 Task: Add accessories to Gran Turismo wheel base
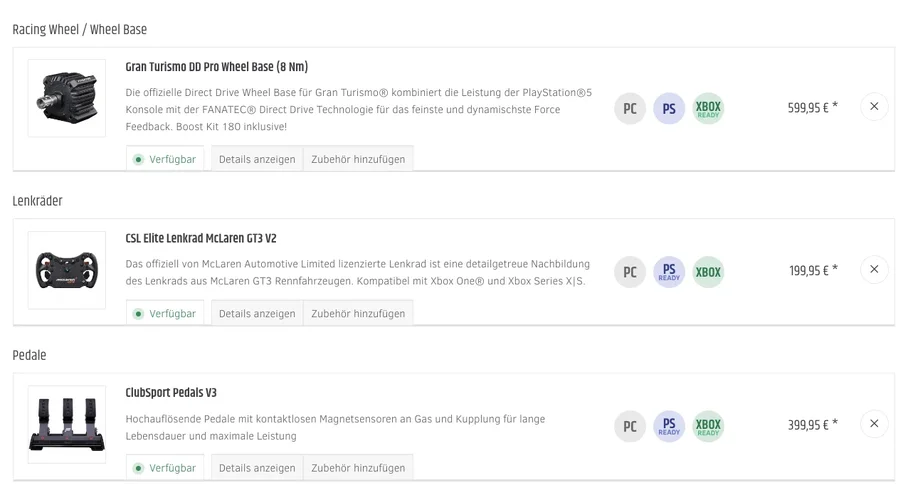click(x=358, y=159)
